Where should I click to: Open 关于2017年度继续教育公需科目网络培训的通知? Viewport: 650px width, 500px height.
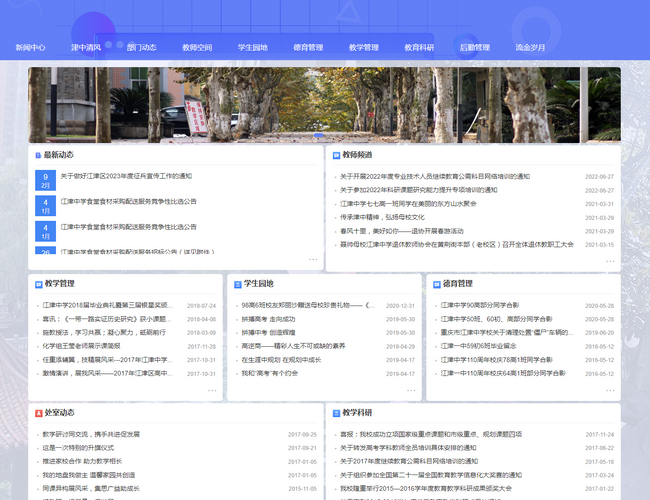tap(409, 461)
